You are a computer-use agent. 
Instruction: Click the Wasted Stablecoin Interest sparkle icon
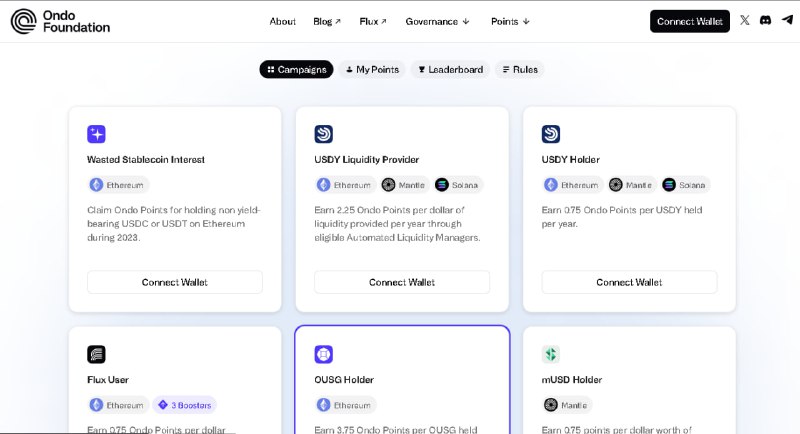pos(96,134)
